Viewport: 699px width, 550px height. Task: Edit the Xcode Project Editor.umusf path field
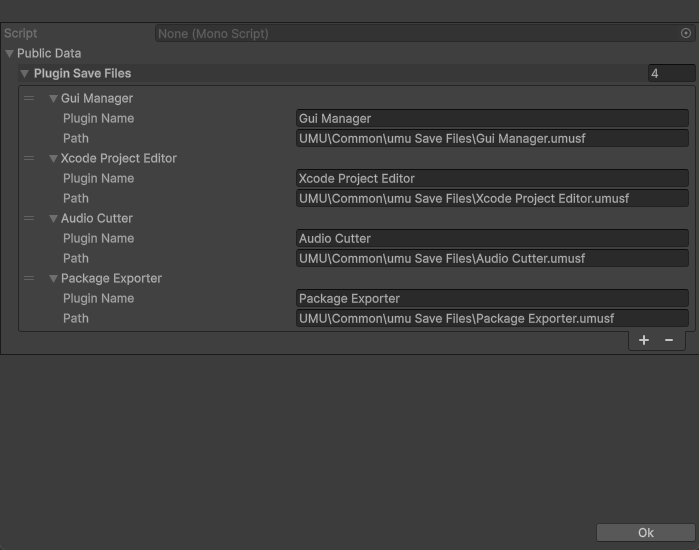492,199
